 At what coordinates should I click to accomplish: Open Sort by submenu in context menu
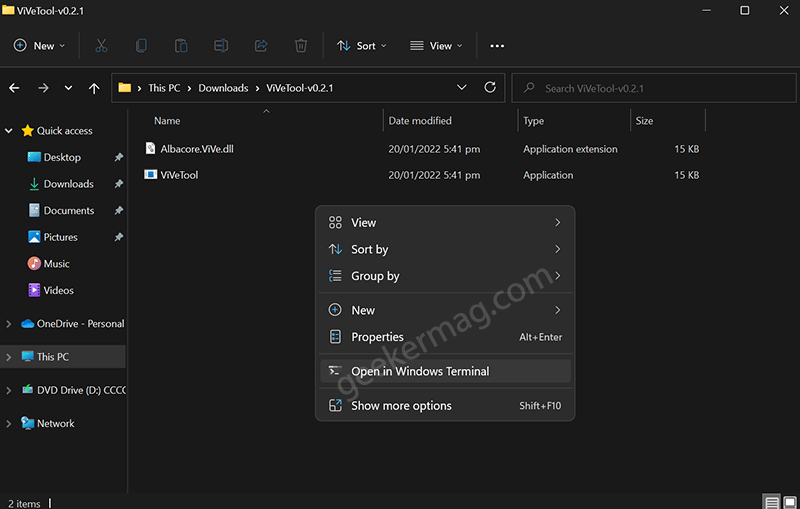coord(445,249)
